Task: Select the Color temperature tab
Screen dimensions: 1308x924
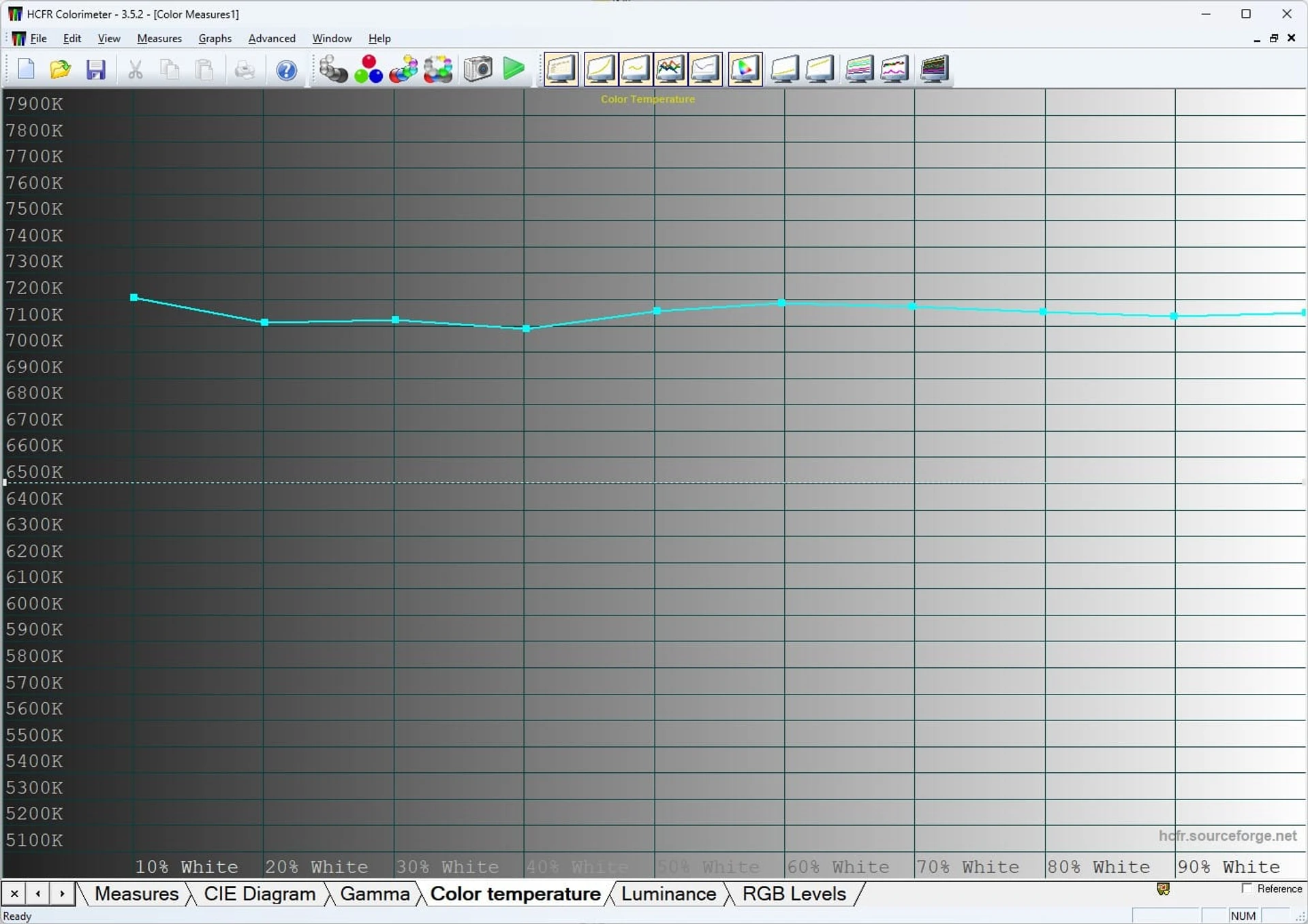Action: (516, 893)
